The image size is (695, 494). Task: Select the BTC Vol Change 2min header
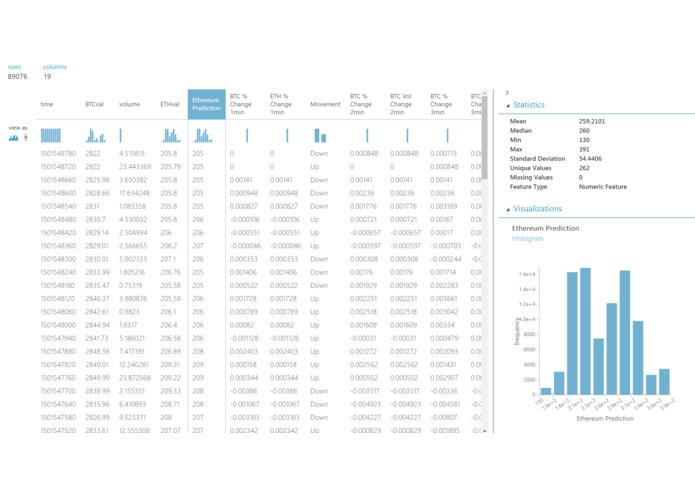tap(401, 104)
